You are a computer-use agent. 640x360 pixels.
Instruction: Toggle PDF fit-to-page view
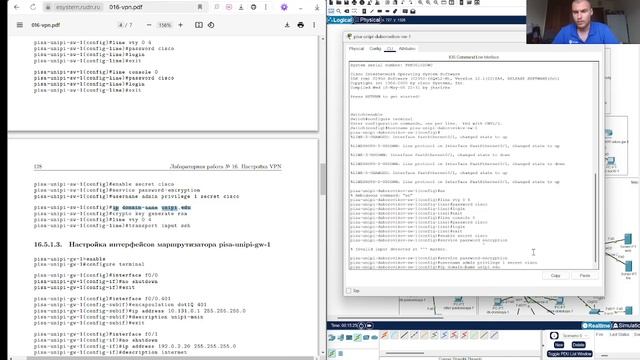pyautogui.click(x=198, y=25)
